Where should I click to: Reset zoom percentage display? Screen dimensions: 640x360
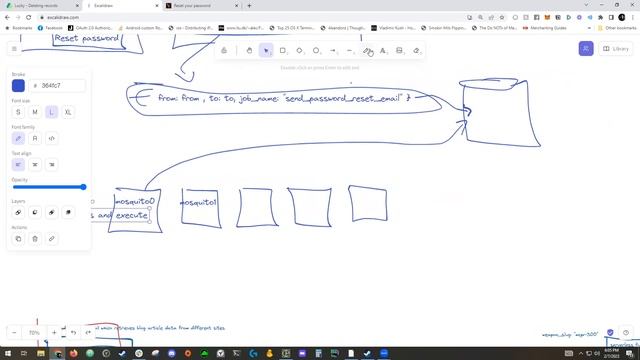point(34,333)
